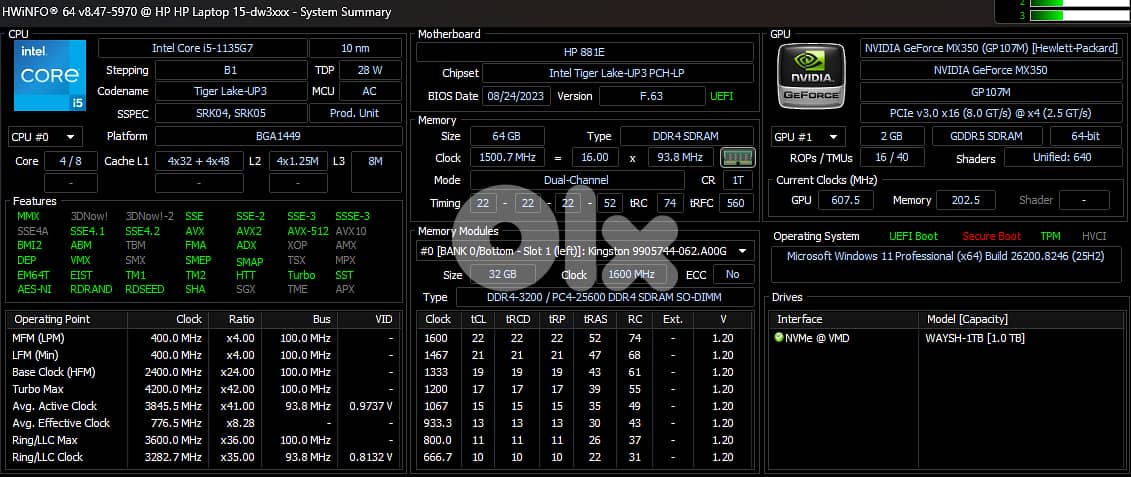Click the ECC No field
Viewport: 1131px width, 477px height.
click(x=733, y=275)
